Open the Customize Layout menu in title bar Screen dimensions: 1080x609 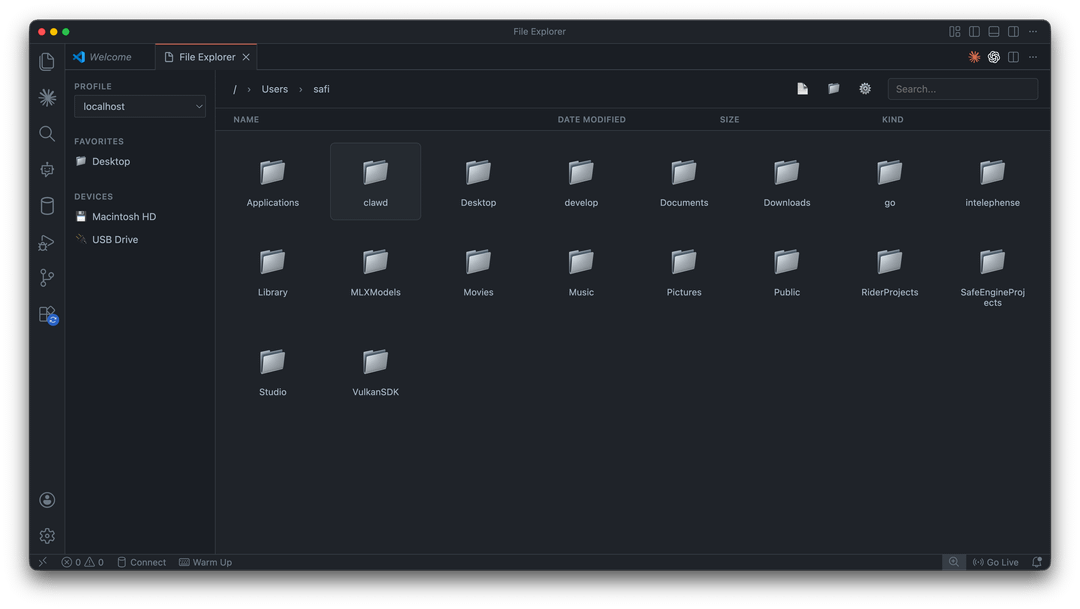point(955,32)
